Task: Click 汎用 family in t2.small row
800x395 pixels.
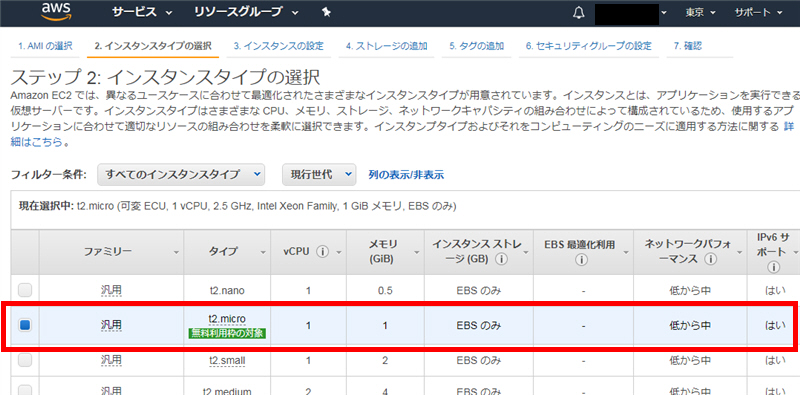Action: coord(111,360)
